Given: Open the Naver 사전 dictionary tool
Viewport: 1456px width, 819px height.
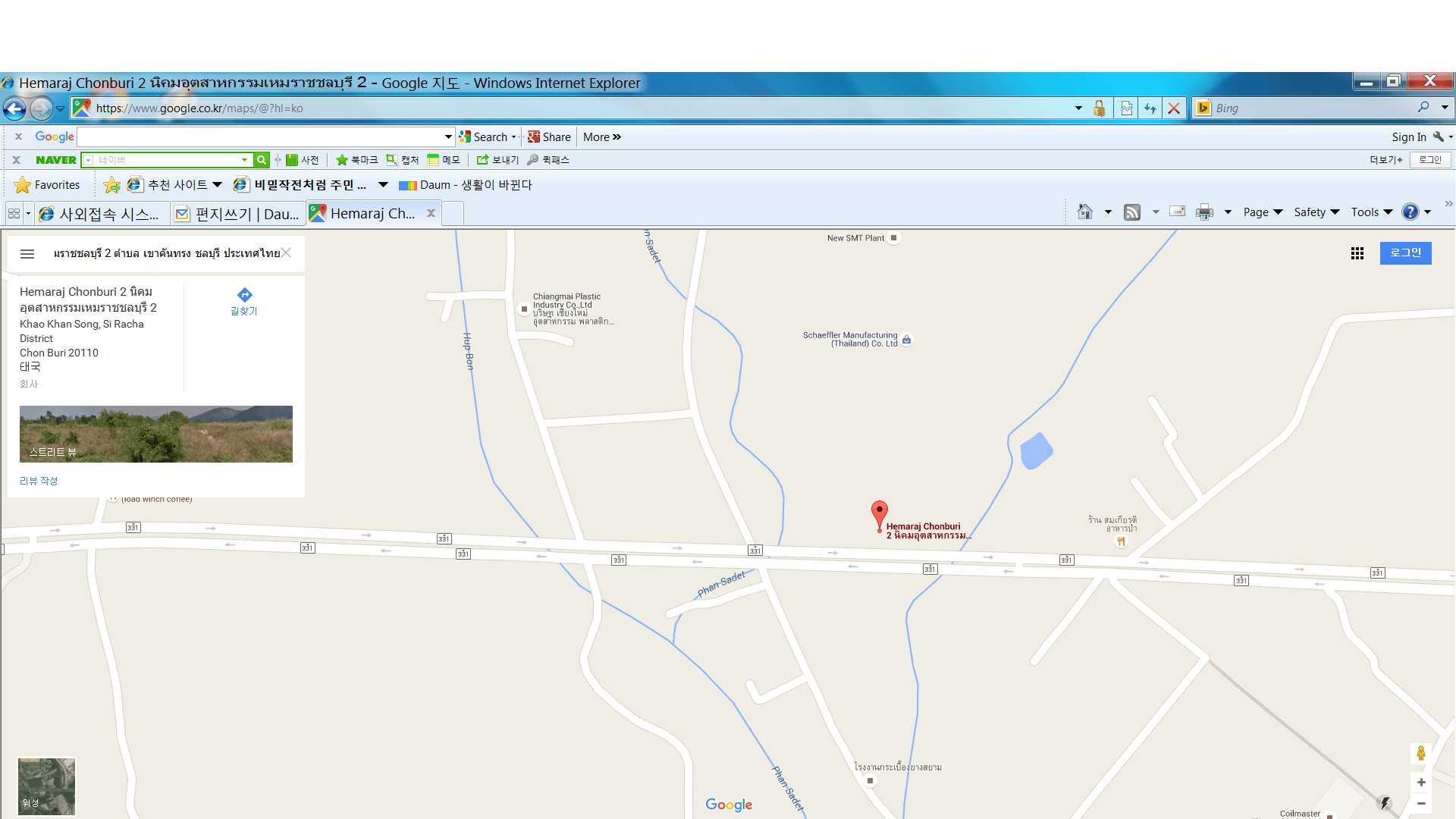Looking at the screenshot, I should [303, 160].
